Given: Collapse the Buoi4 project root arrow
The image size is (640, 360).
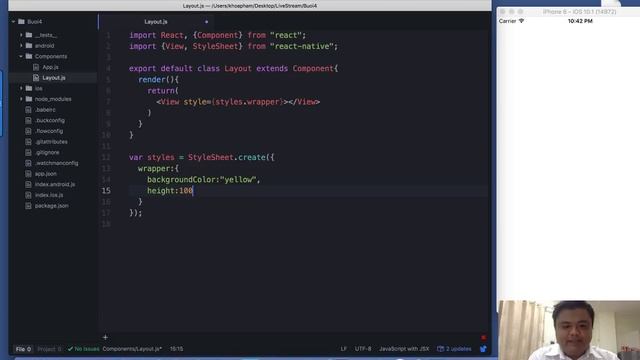Looking at the screenshot, I should coord(13,22).
